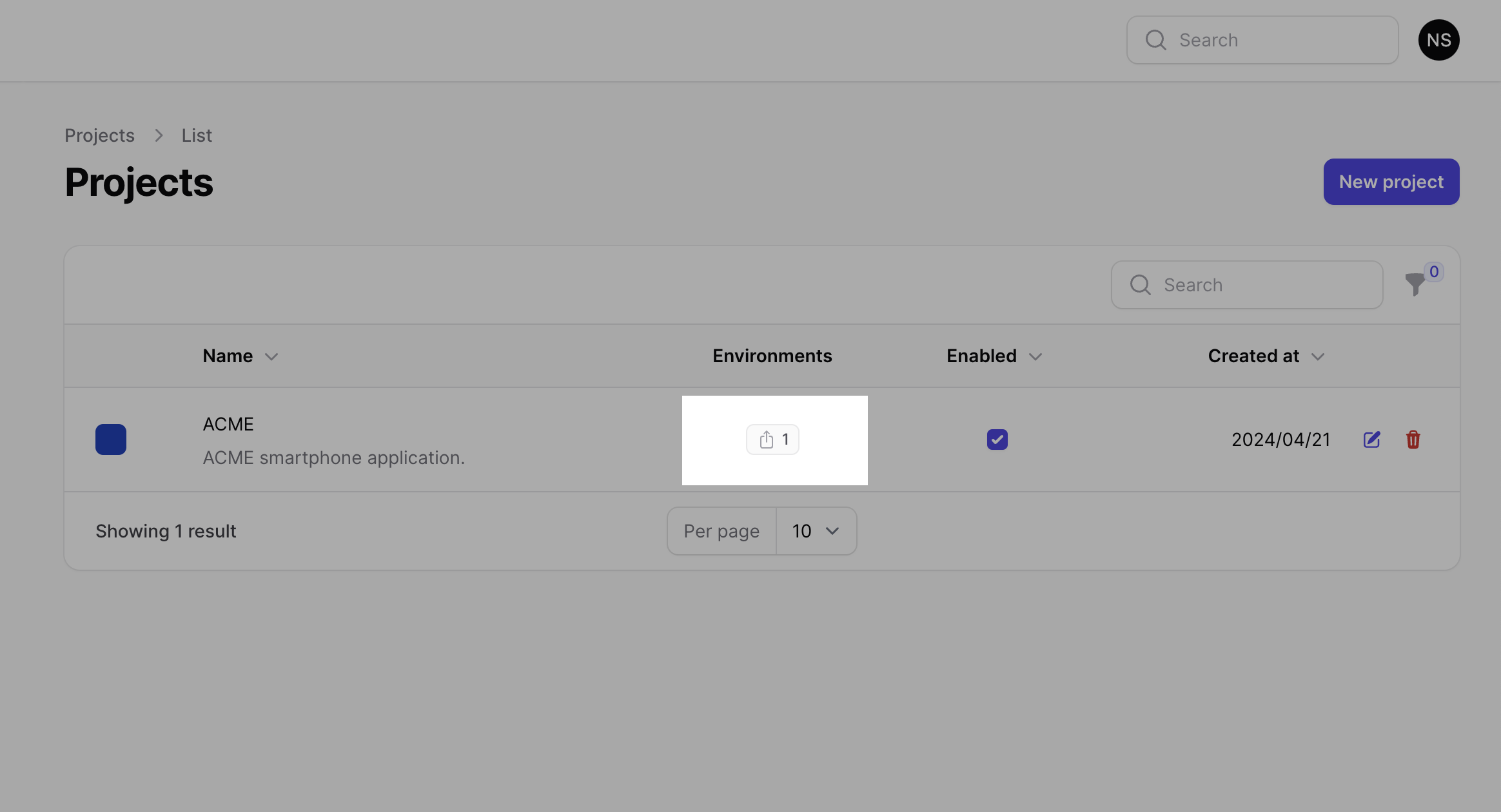This screenshot has height=812, width=1501.
Task: Click the New project button
Action: (x=1392, y=182)
